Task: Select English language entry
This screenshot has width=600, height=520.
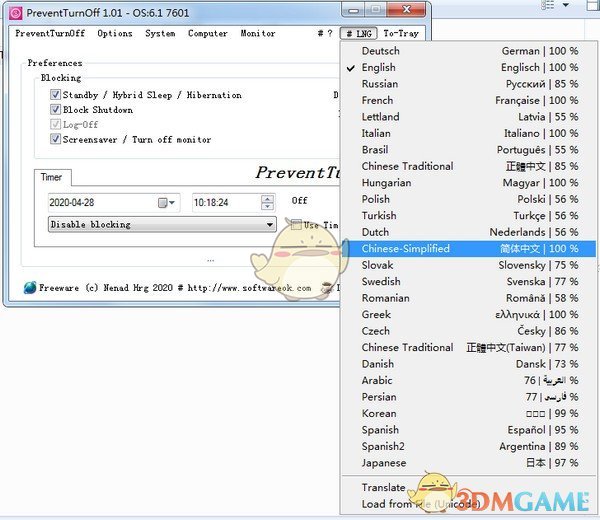Action: (468, 67)
